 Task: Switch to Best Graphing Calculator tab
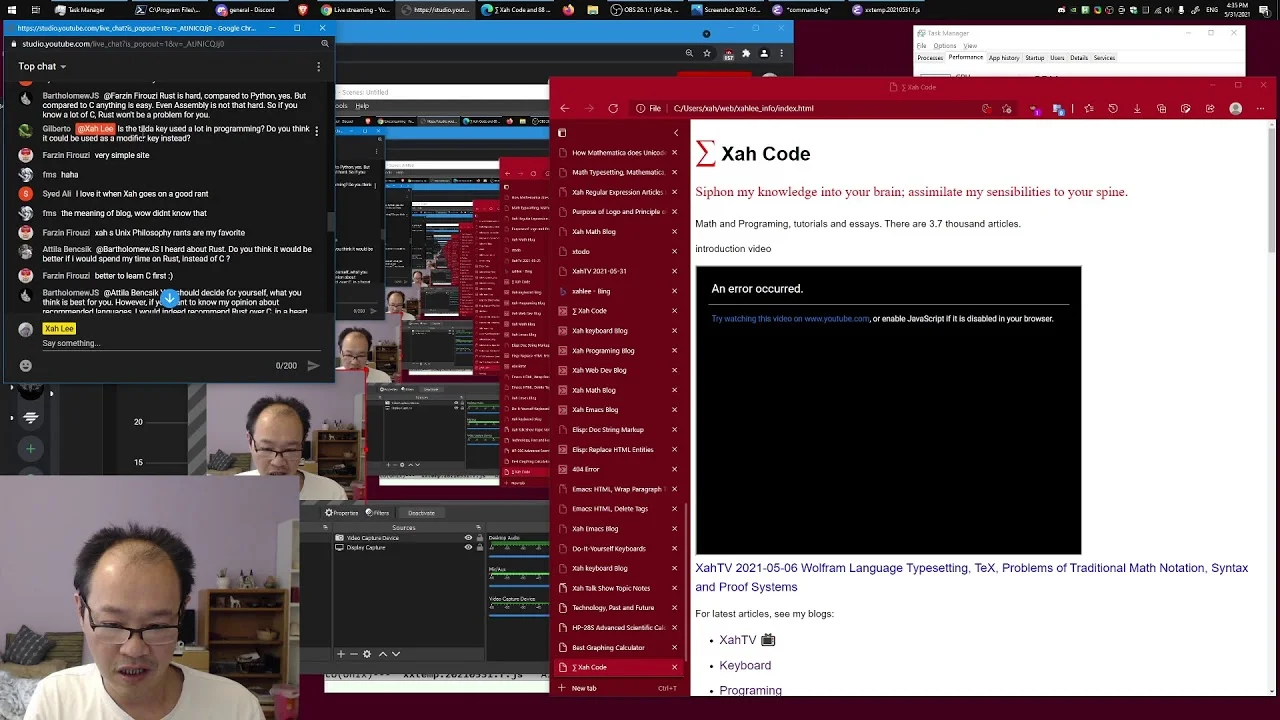(616, 647)
